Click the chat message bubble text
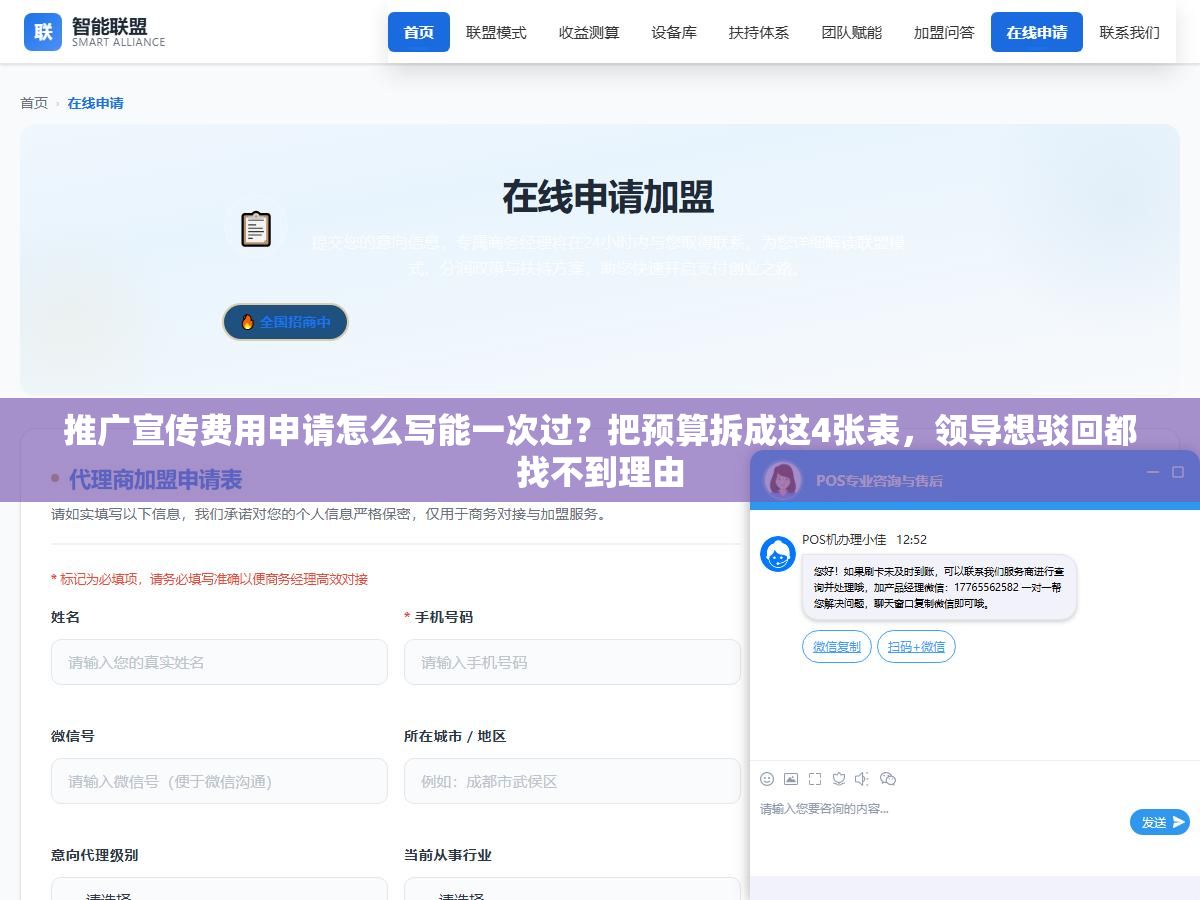The width and height of the screenshot is (1200, 900). point(939,587)
